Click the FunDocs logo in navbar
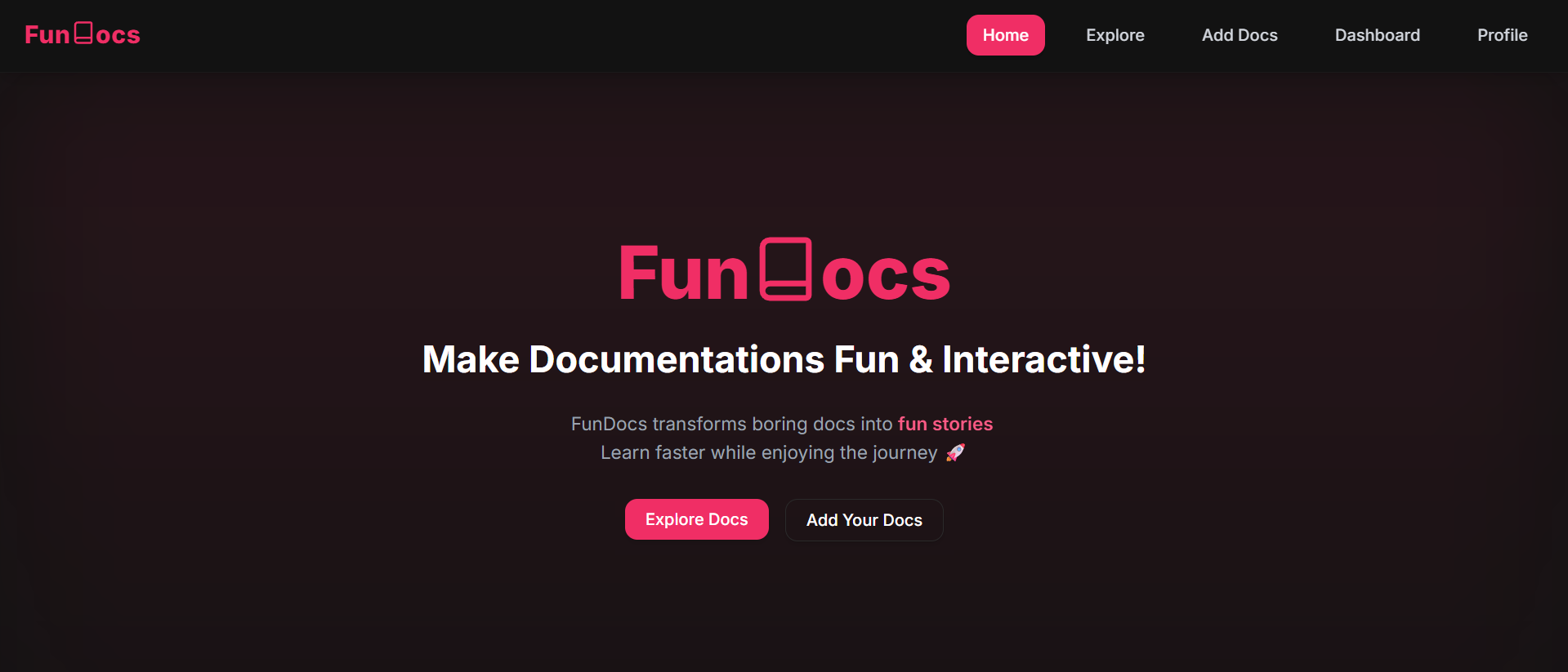1568x672 pixels. click(83, 34)
